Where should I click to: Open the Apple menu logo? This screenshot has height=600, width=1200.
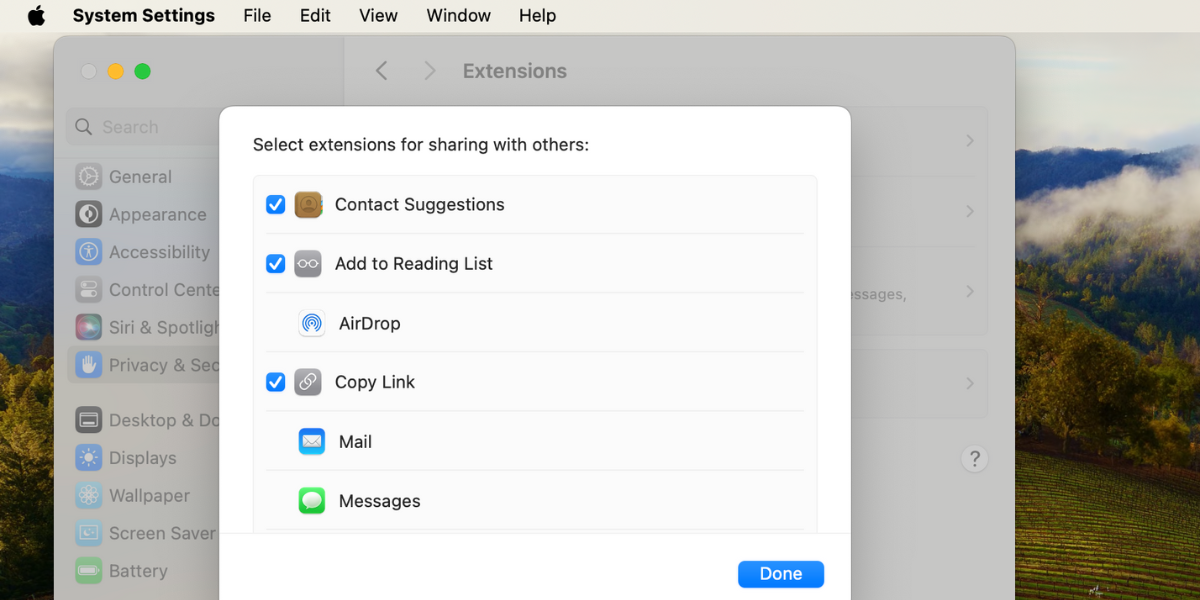coord(36,16)
